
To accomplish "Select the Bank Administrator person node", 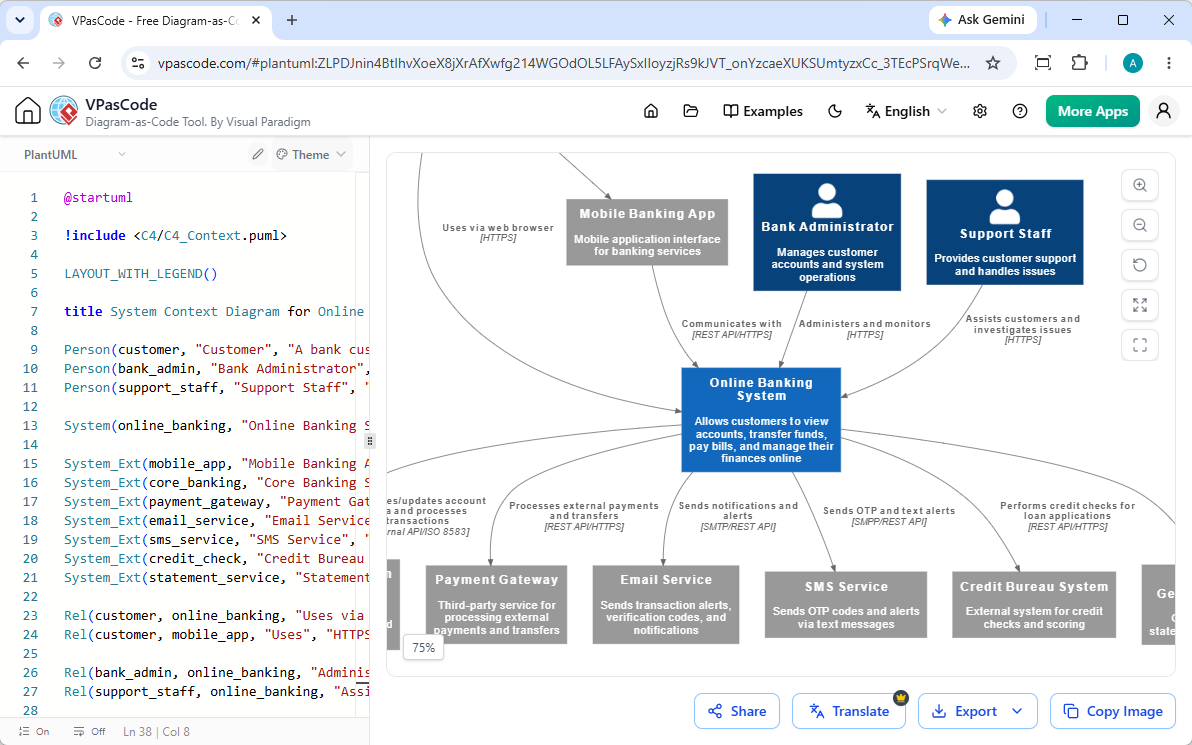I will tap(827, 232).
